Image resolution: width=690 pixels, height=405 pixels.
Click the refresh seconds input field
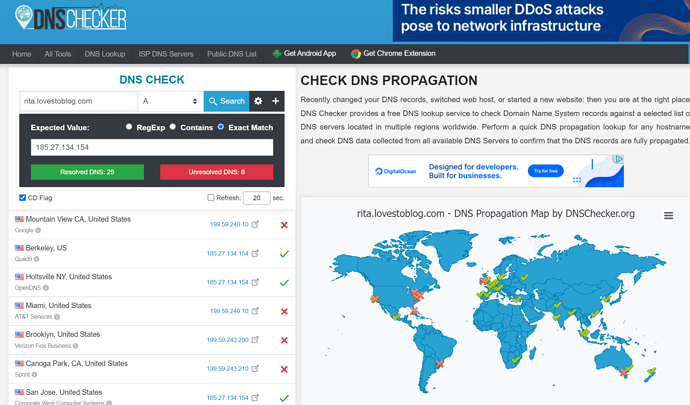point(257,198)
